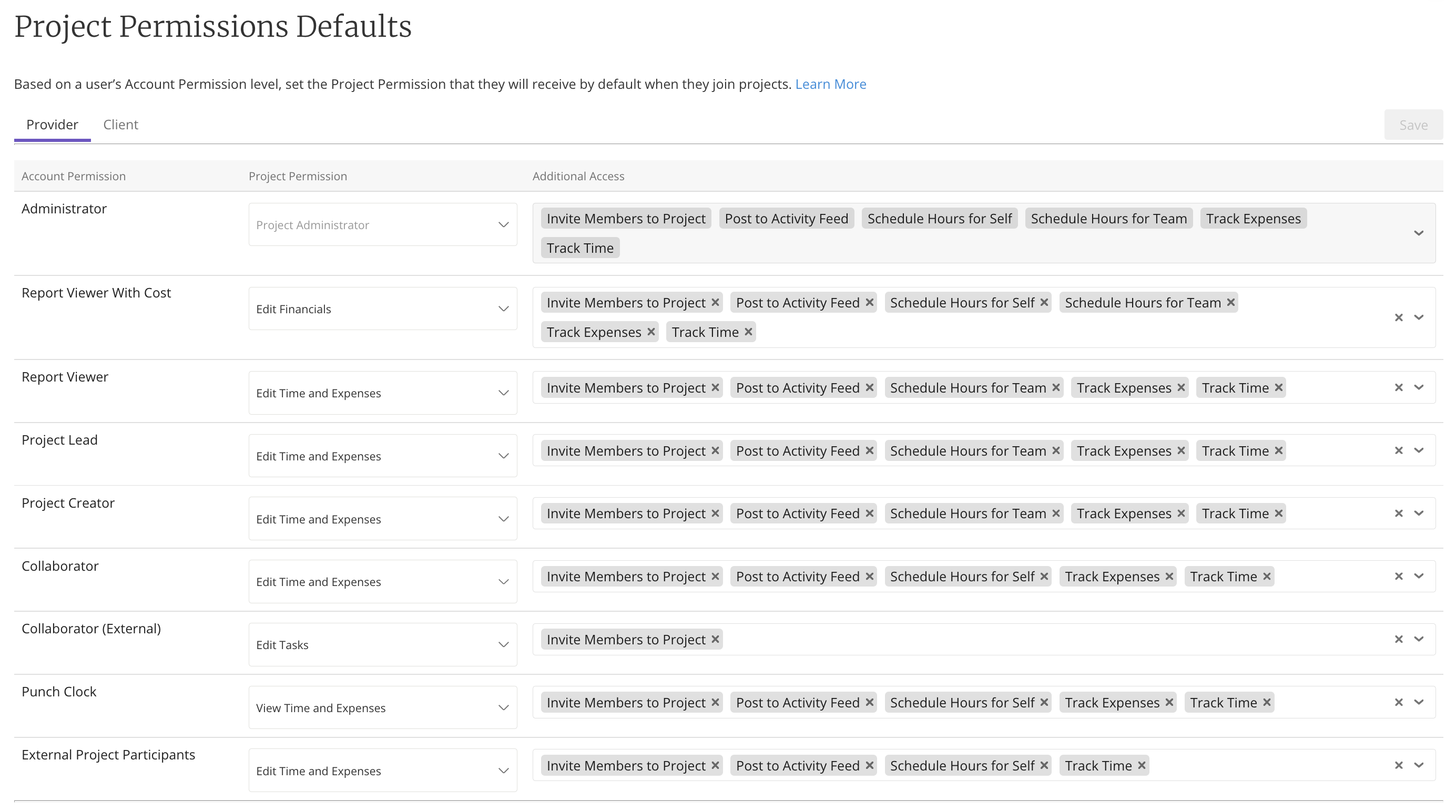1456x812 pixels.
Task: Open the Learn More link
Action: (x=830, y=84)
